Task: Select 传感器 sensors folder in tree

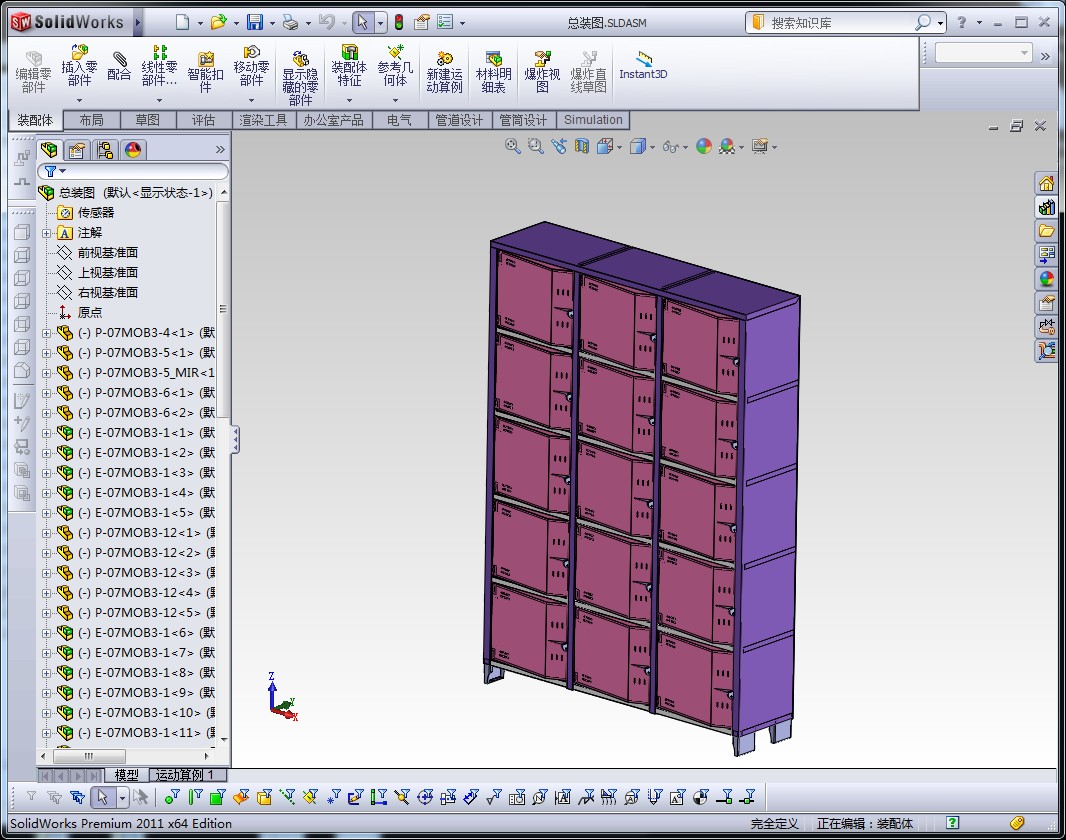Action: [96, 213]
